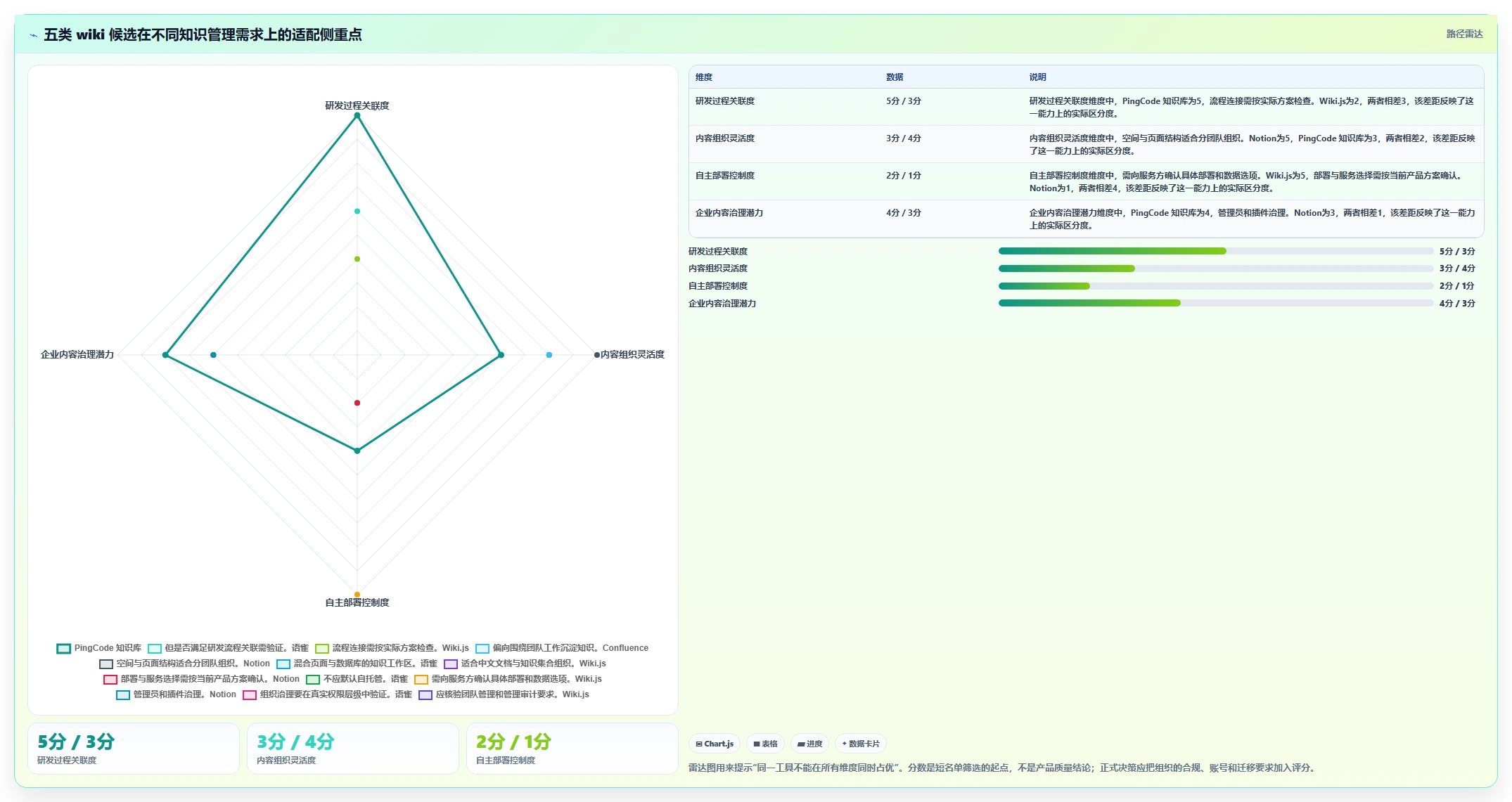Viewport: 1512px width, 802px height.
Task: Toggle legend item 不应默认自托管
Action: (357, 679)
